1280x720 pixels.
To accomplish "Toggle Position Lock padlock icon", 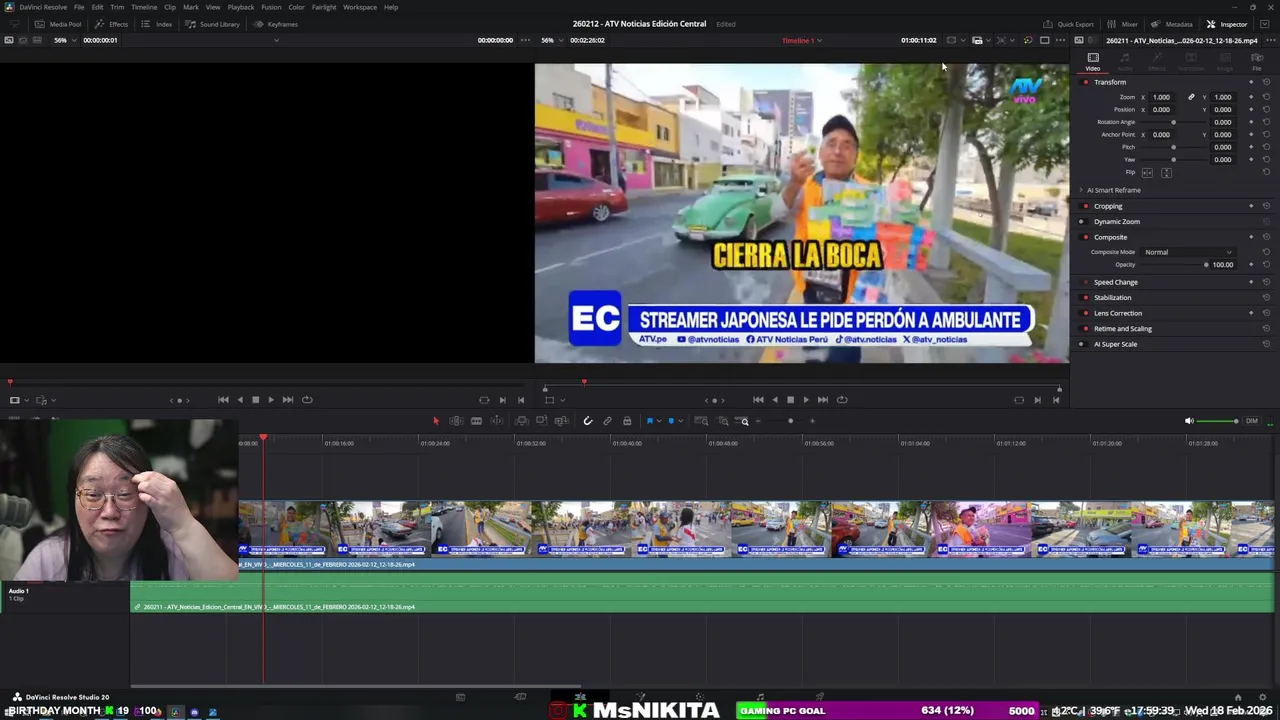I will pos(627,421).
